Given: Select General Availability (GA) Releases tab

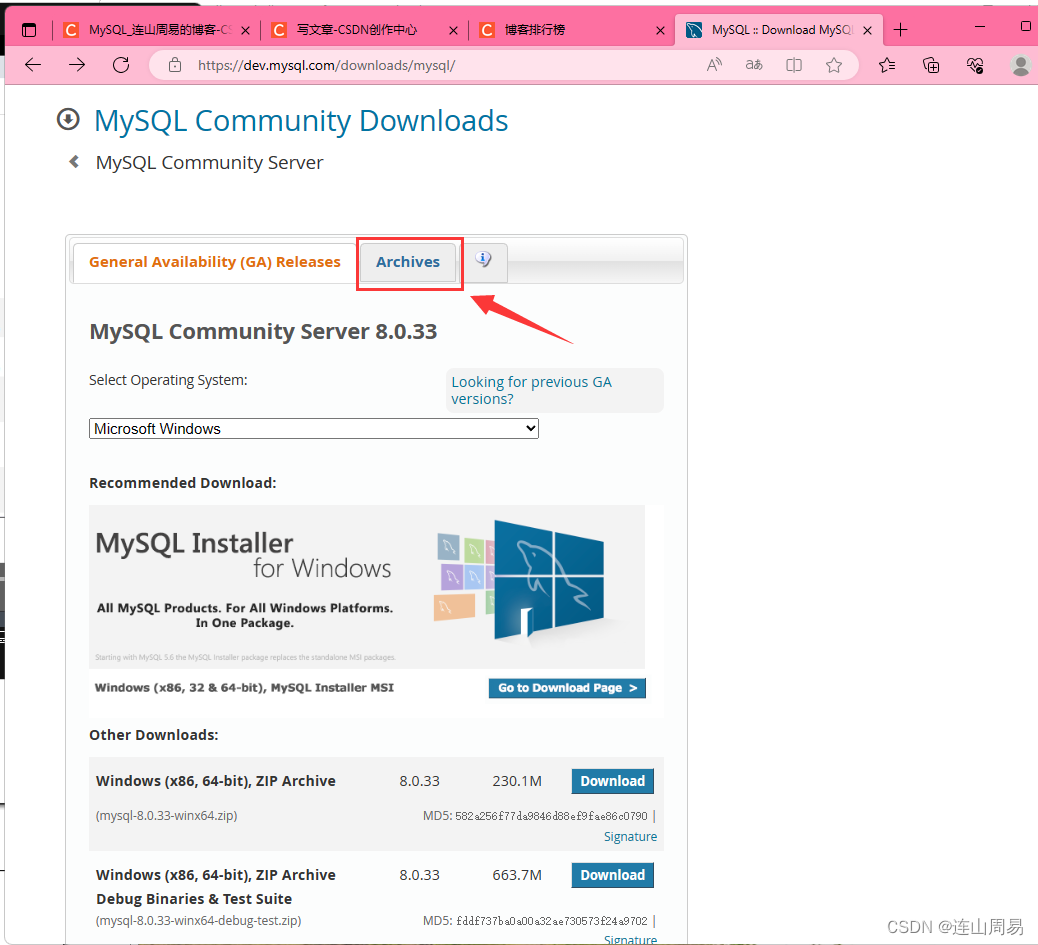Looking at the screenshot, I should click(214, 262).
